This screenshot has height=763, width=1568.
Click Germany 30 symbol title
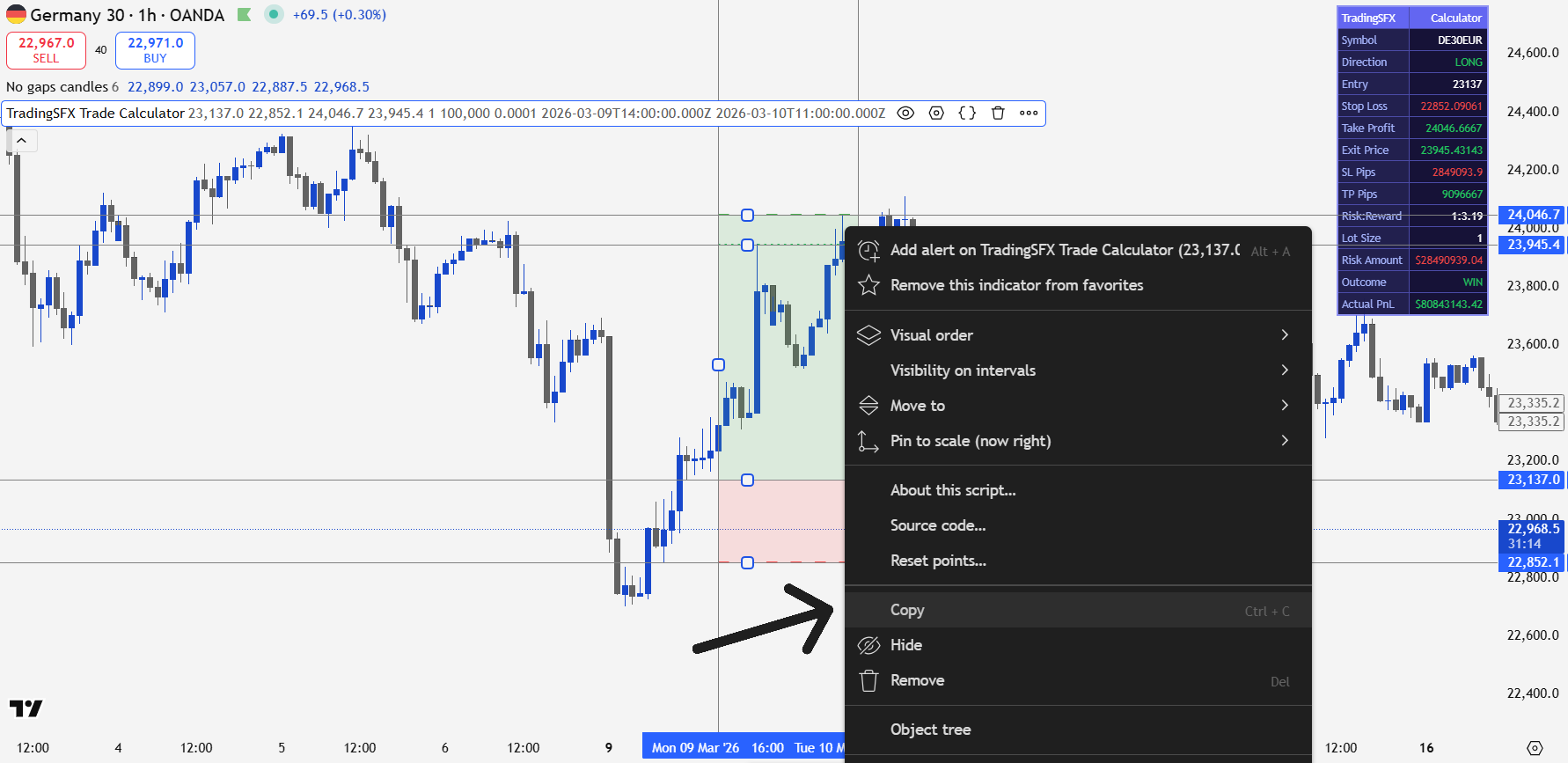click(77, 15)
